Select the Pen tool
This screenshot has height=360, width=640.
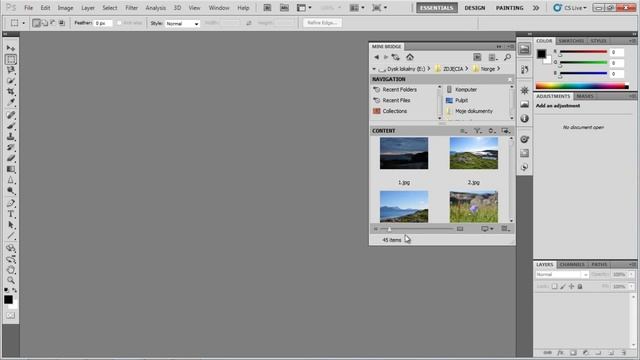coord(11,203)
